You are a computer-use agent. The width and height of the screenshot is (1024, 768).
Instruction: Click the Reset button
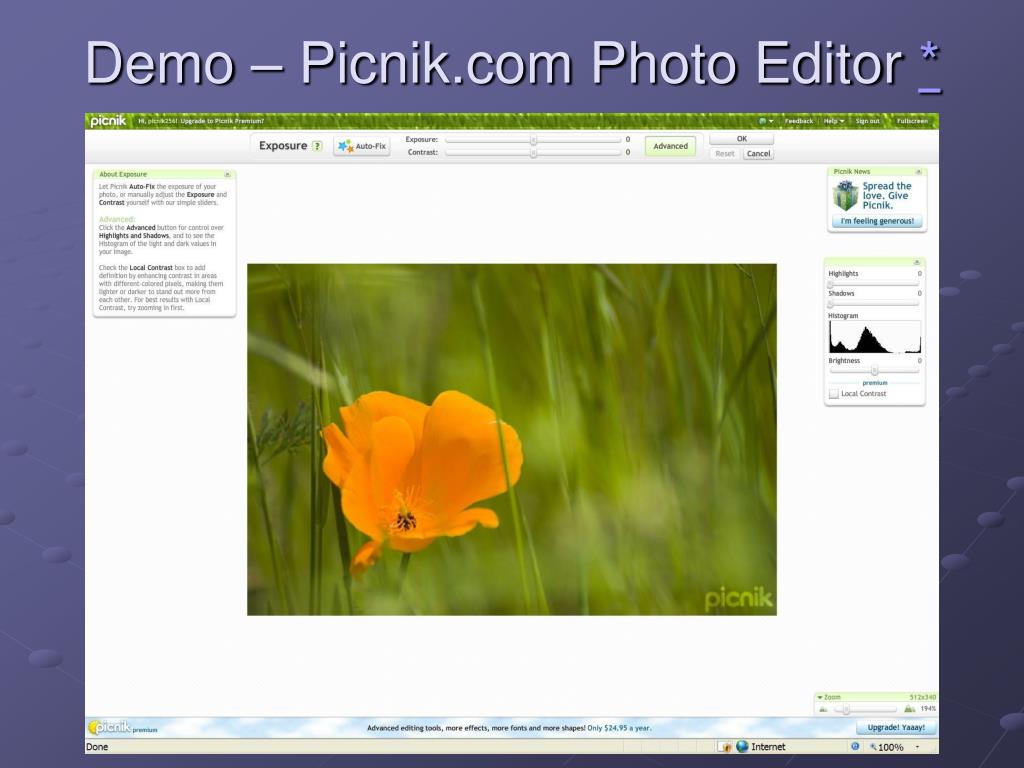(725, 153)
